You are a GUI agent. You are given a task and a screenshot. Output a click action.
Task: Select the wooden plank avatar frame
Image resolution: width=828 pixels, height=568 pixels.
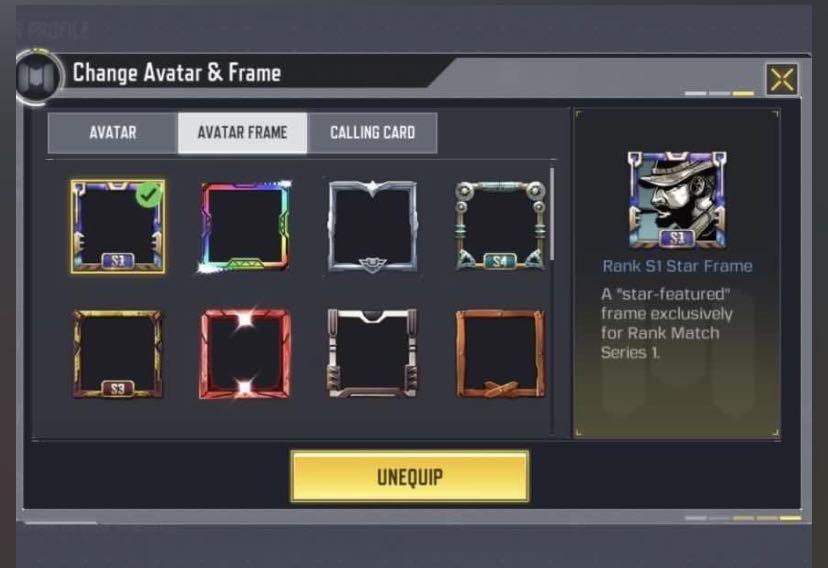(x=500, y=354)
